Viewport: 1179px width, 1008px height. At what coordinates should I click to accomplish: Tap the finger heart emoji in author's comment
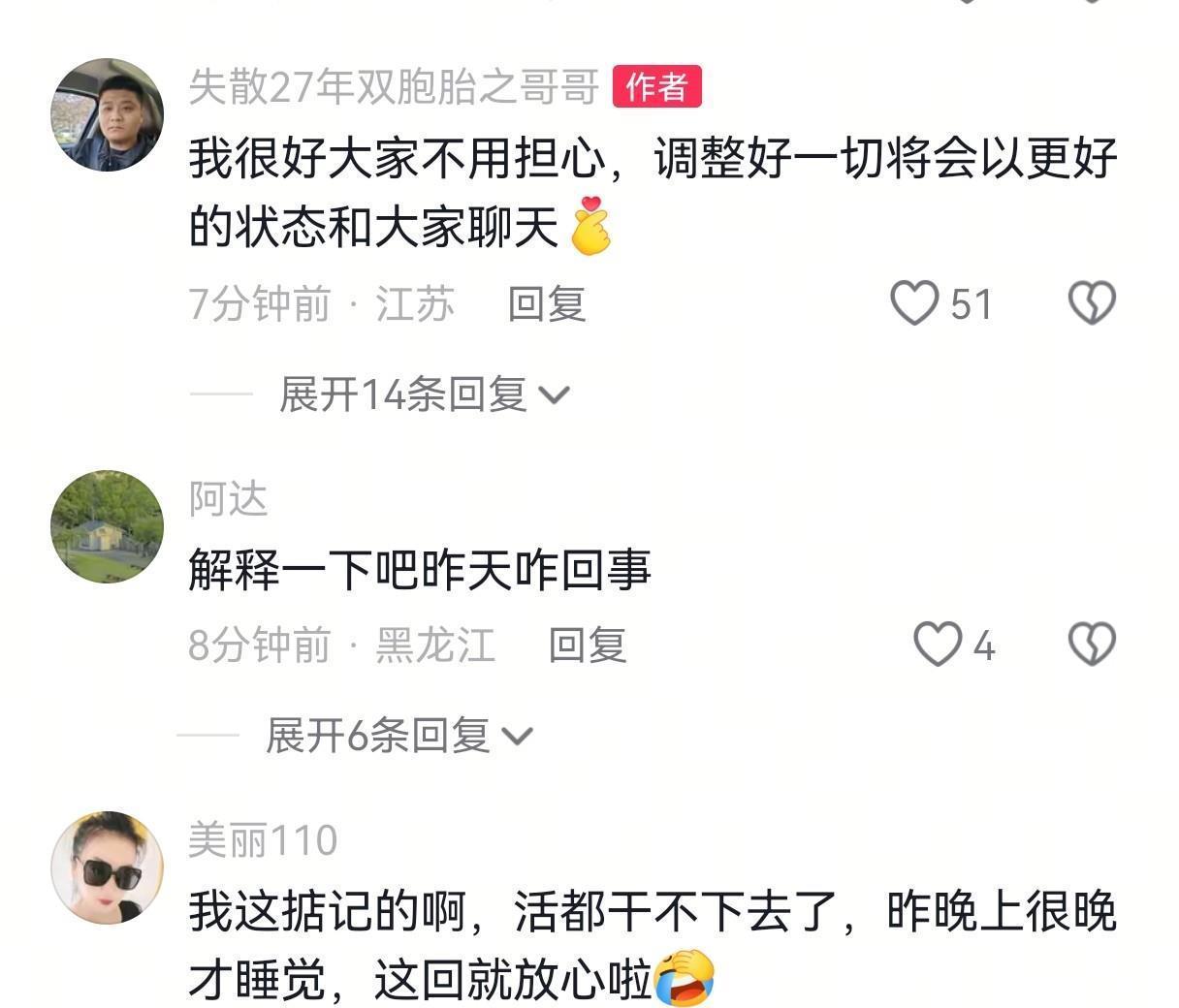[590, 226]
